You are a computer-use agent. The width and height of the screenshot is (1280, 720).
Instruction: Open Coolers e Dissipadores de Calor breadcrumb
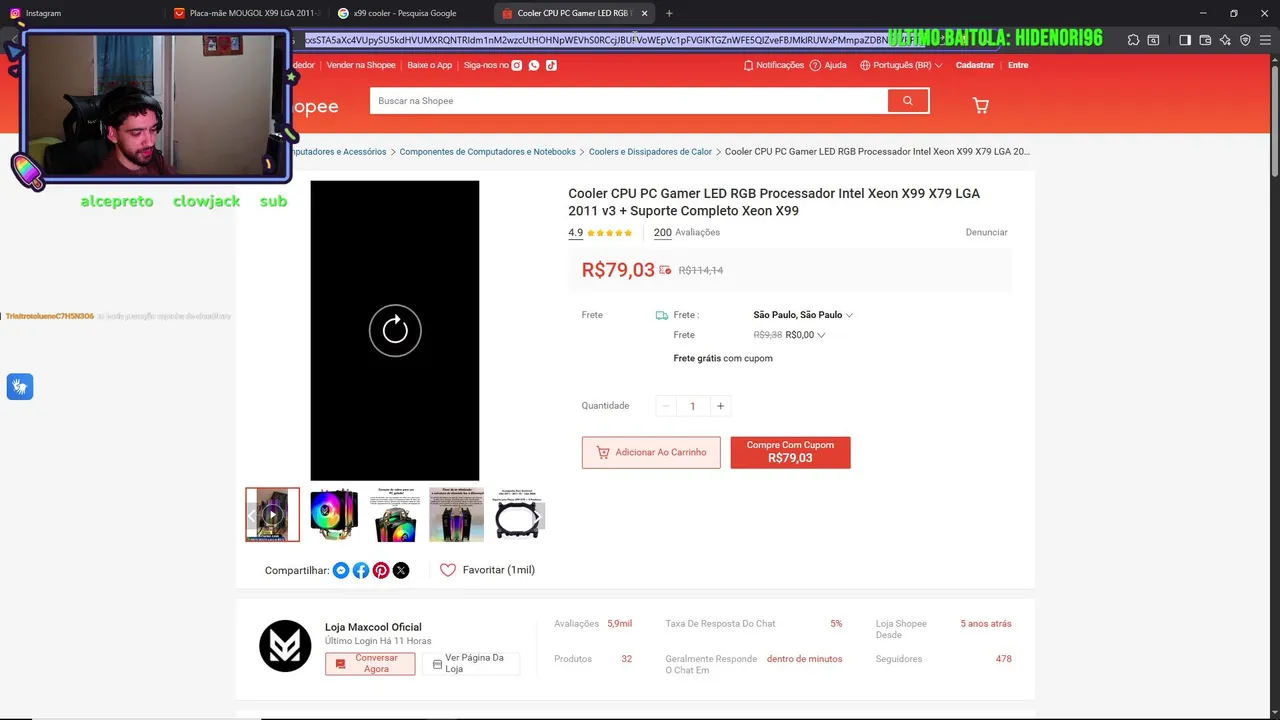tap(650, 152)
